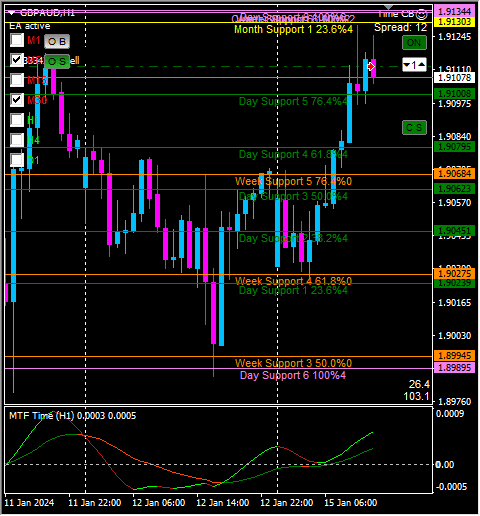
Task: Select the Week Support 3 50.0%0 label
Action: [x=293, y=363]
